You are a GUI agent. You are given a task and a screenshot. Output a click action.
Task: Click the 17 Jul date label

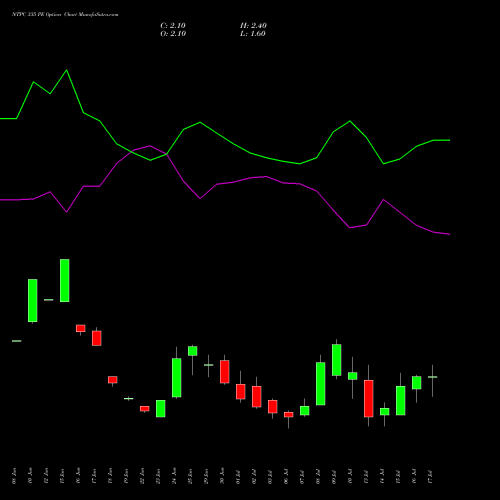pyautogui.click(x=430, y=476)
